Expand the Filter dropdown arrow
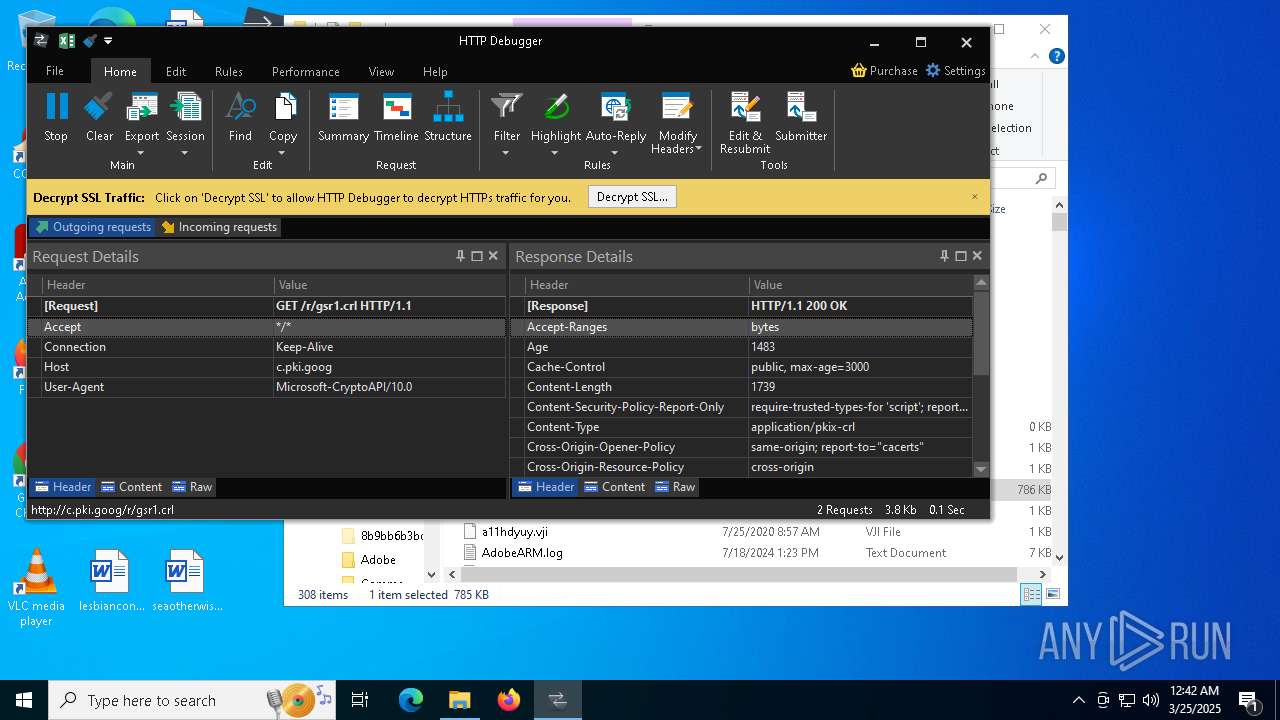Viewport: 1280px width, 720px height. 507,153
